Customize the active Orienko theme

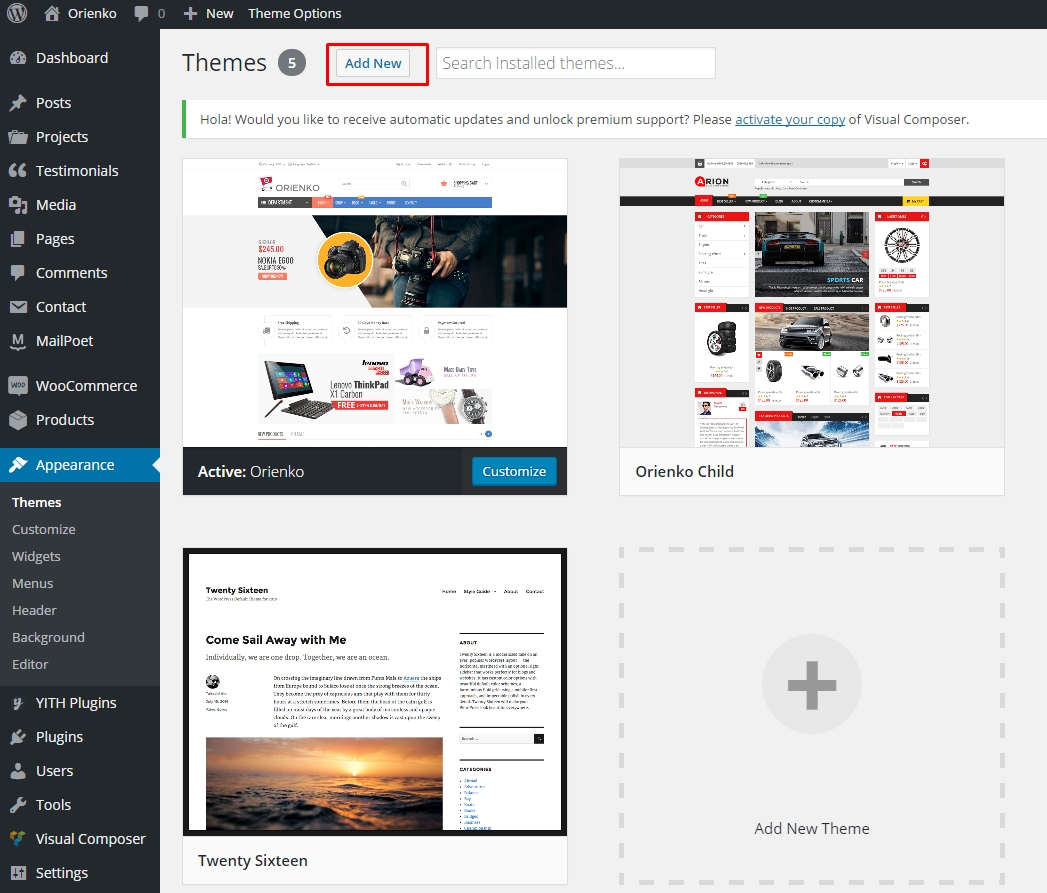point(514,470)
